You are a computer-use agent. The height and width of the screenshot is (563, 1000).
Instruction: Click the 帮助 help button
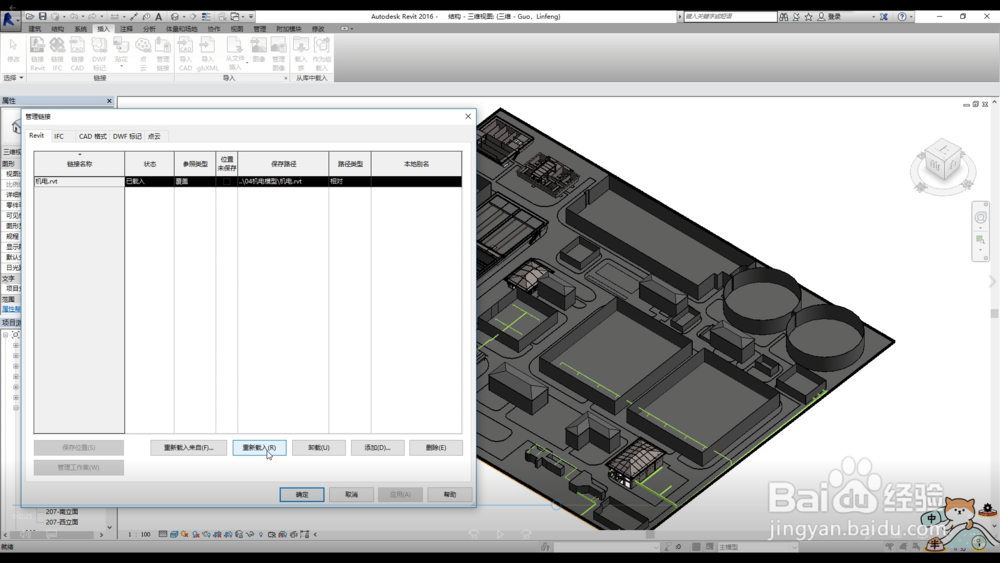pyautogui.click(x=450, y=495)
